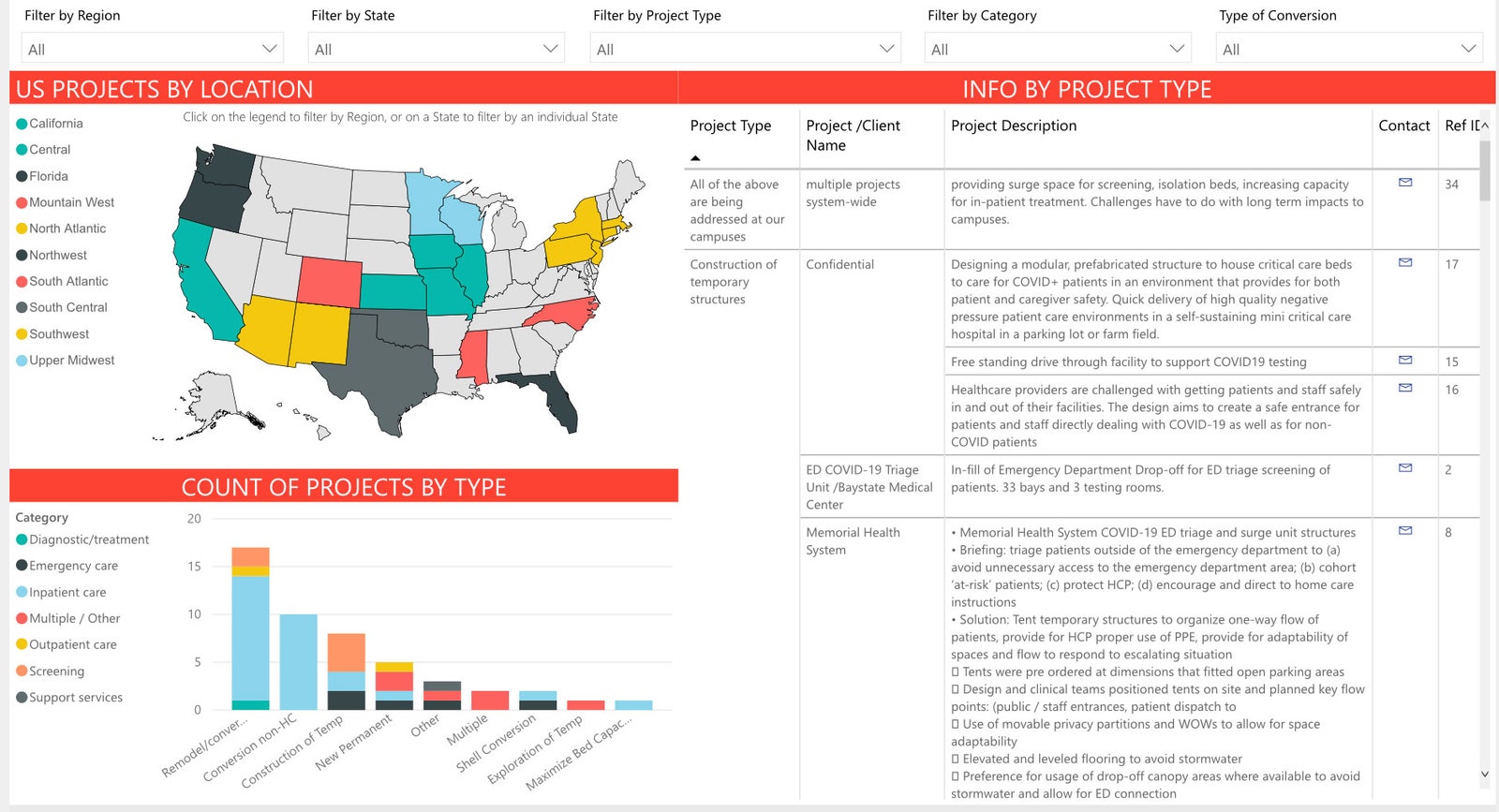
Task: Click Arizona on the US map
Action: click(x=265, y=330)
